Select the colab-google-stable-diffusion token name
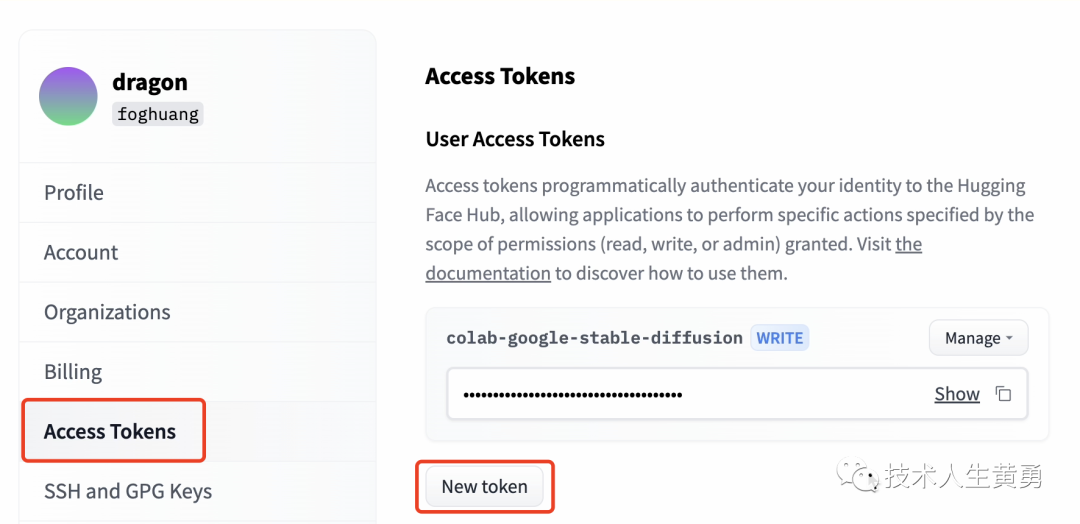Image resolution: width=1080 pixels, height=524 pixels. [594, 338]
